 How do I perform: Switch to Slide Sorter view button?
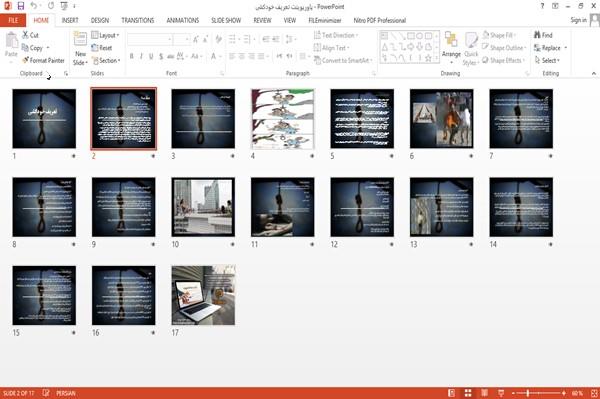tap(468, 393)
